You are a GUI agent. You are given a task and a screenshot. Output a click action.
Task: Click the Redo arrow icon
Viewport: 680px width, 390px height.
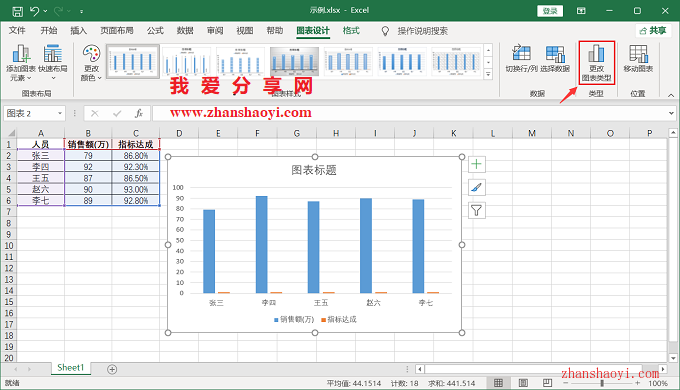pos(59,11)
